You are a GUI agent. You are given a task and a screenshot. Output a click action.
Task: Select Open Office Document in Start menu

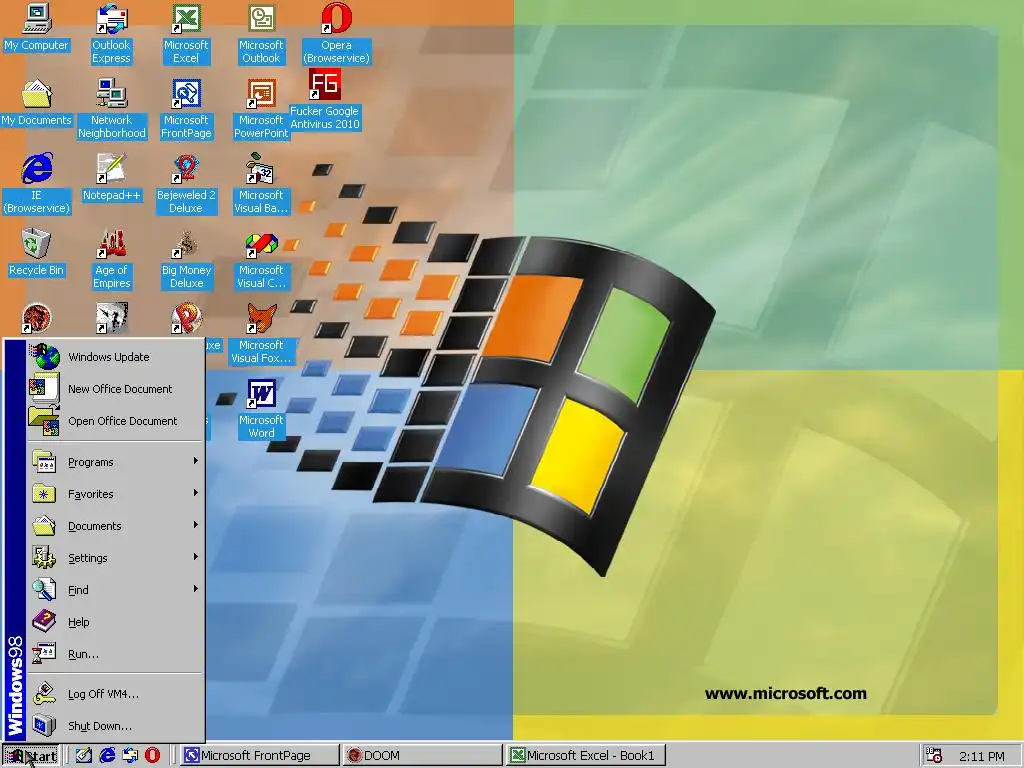[116, 421]
